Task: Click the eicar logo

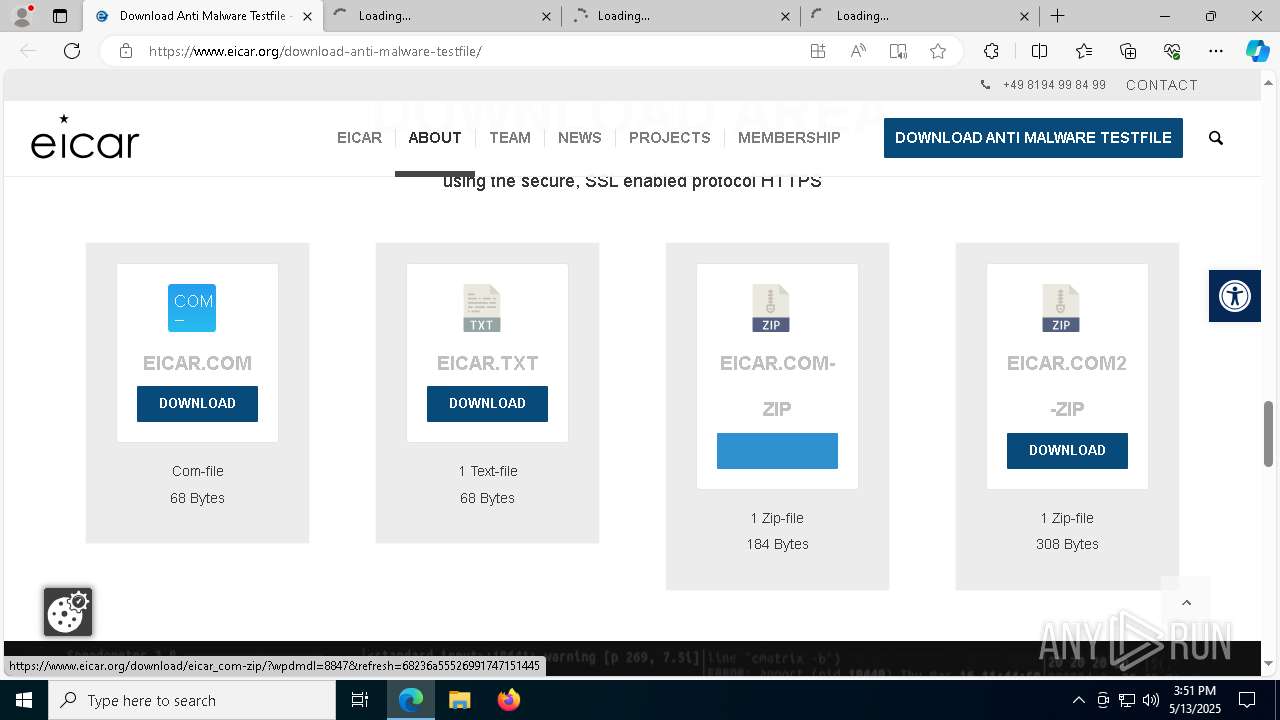Action: tap(85, 138)
